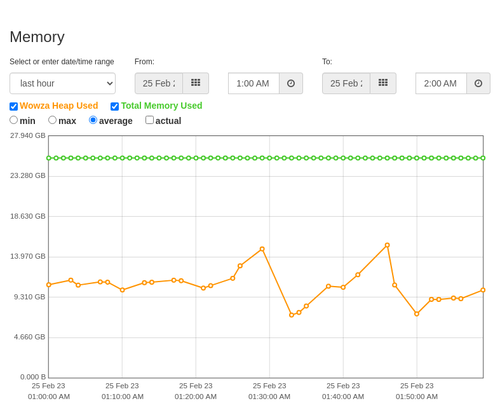Click the From time field showing 1:00 AM

(254, 83)
